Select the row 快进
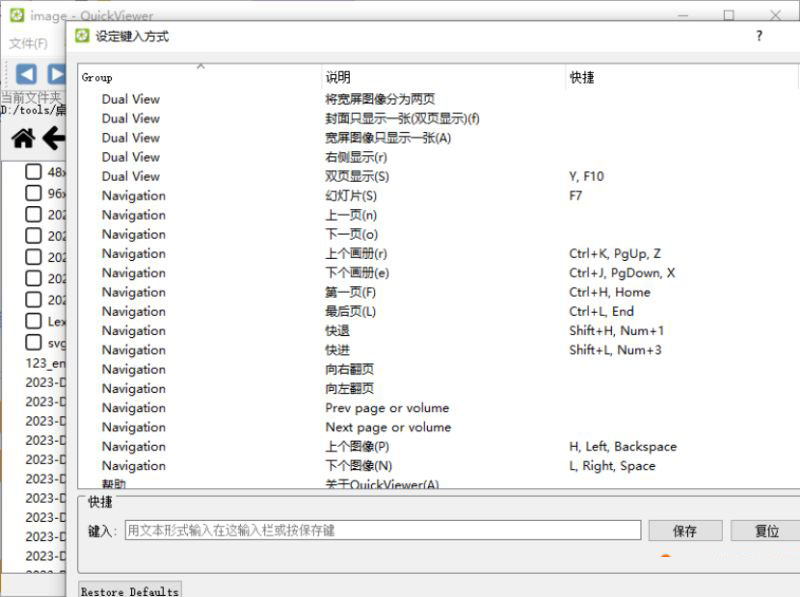Screen dimensions: 800x597 439,350
